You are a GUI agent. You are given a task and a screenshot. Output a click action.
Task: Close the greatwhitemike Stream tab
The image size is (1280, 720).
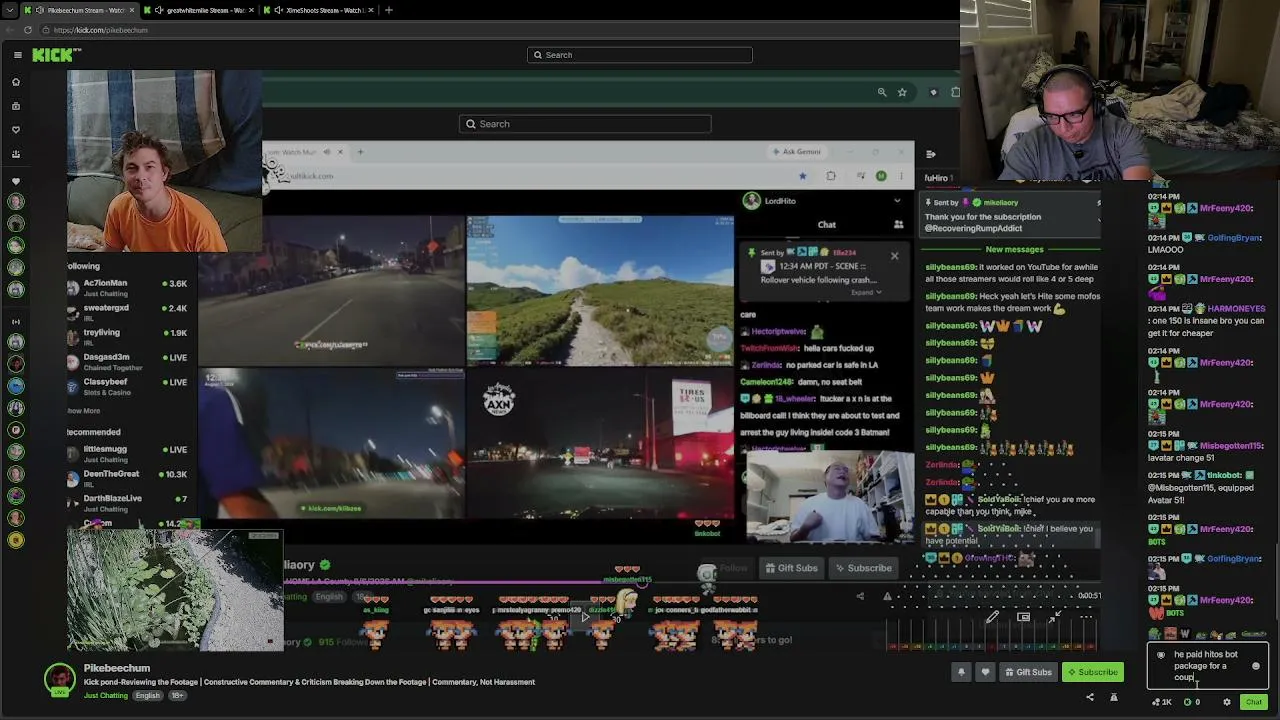tap(252, 10)
